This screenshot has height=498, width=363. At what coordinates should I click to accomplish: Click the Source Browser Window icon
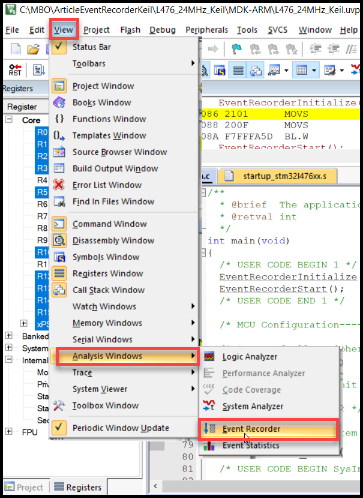click(59, 152)
